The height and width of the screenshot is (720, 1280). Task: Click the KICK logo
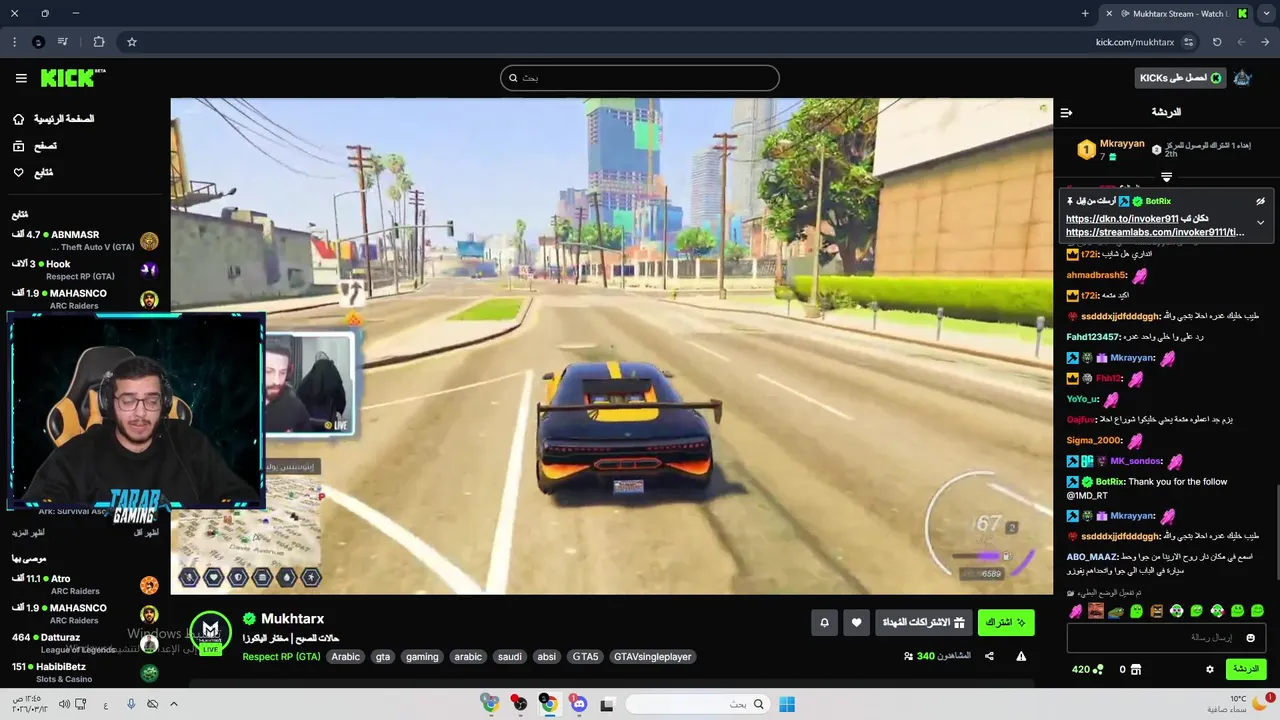73,78
